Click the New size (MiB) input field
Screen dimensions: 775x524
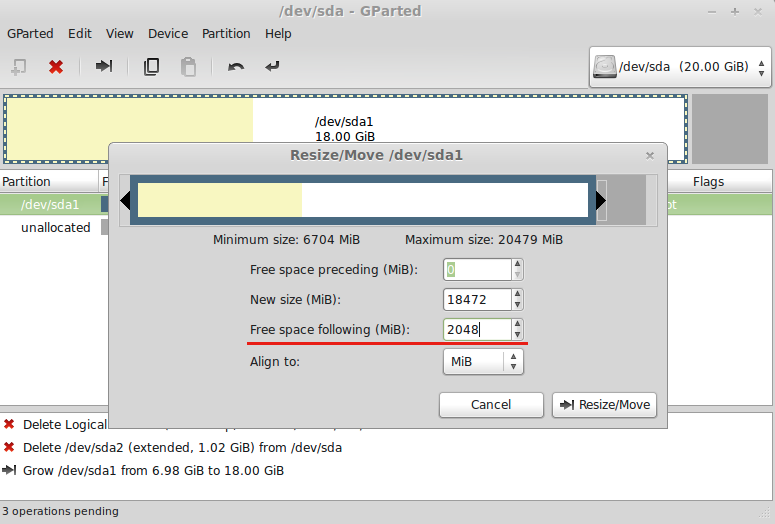click(x=477, y=300)
